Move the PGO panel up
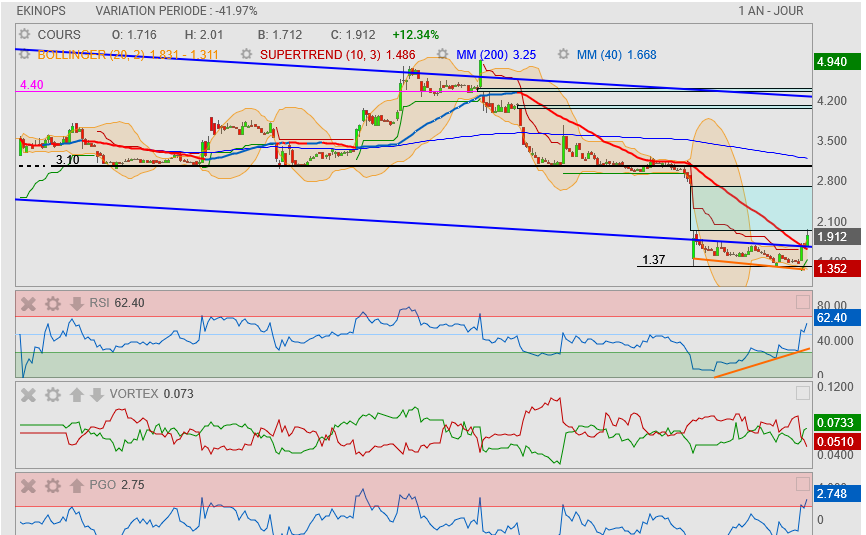Viewport: 866px width, 535px height. click(x=77, y=485)
